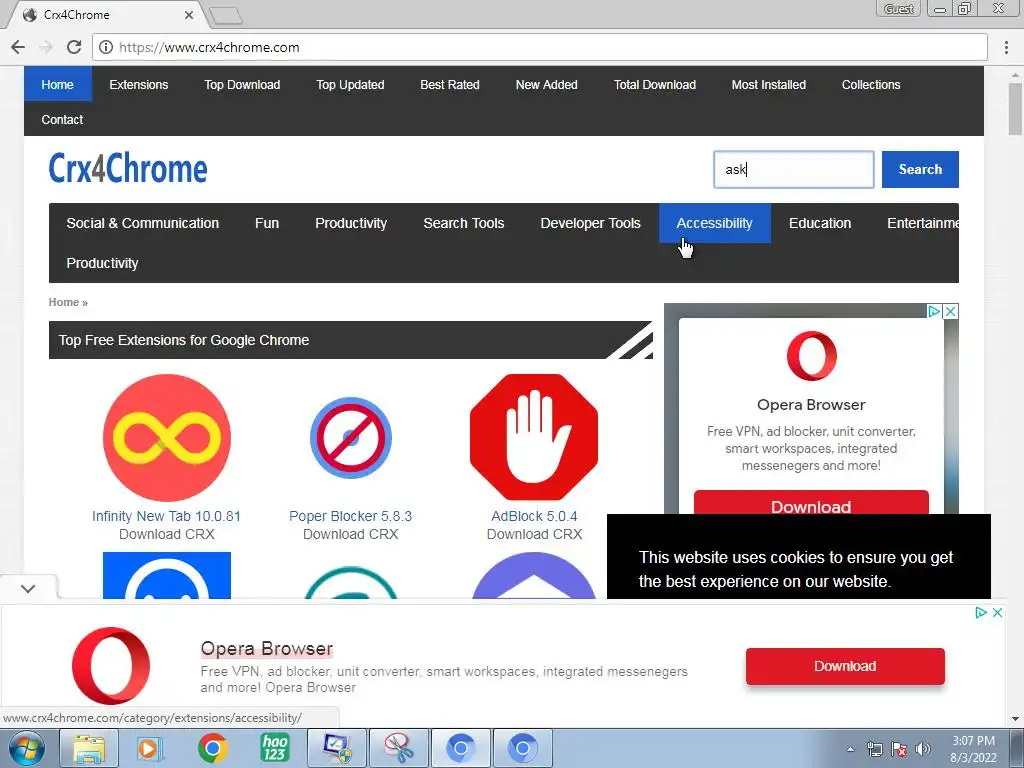Select the Home menu item

point(57,84)
